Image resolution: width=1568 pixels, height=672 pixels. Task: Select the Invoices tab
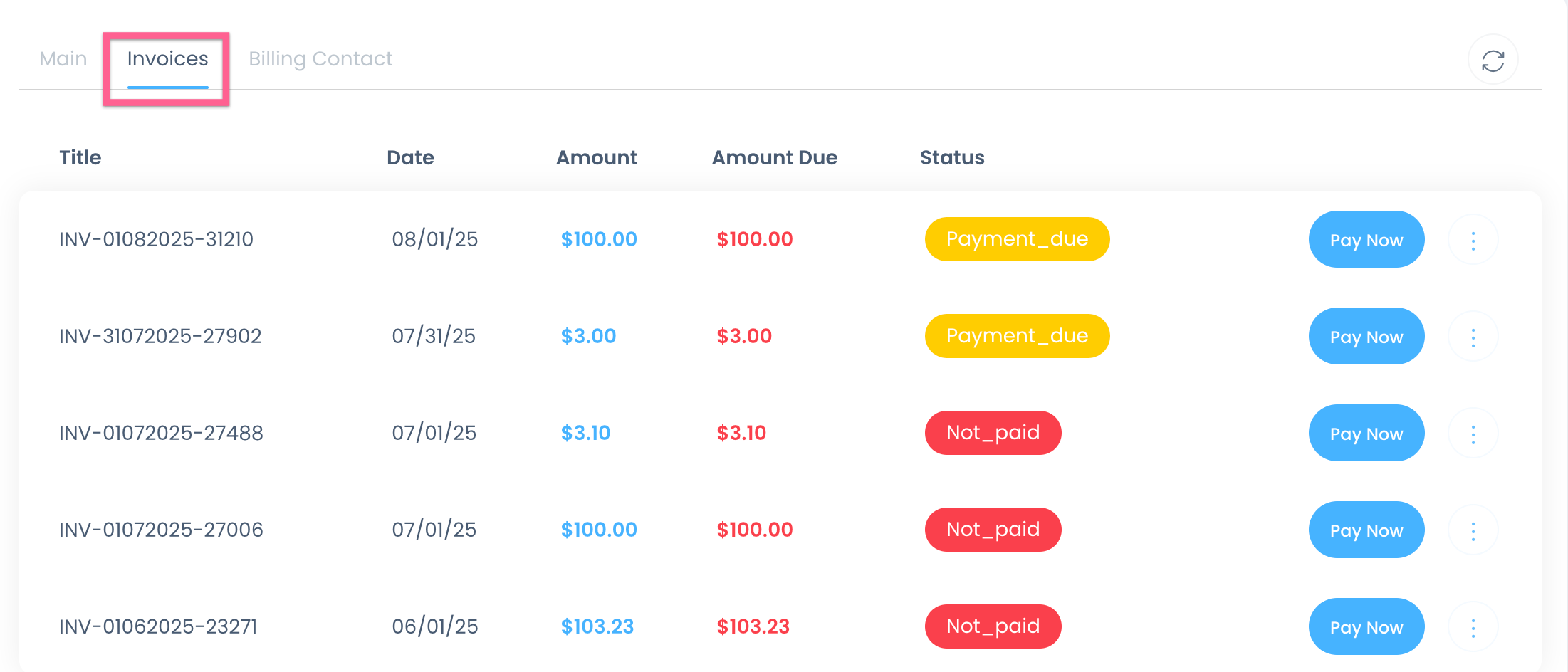(167, 59)
